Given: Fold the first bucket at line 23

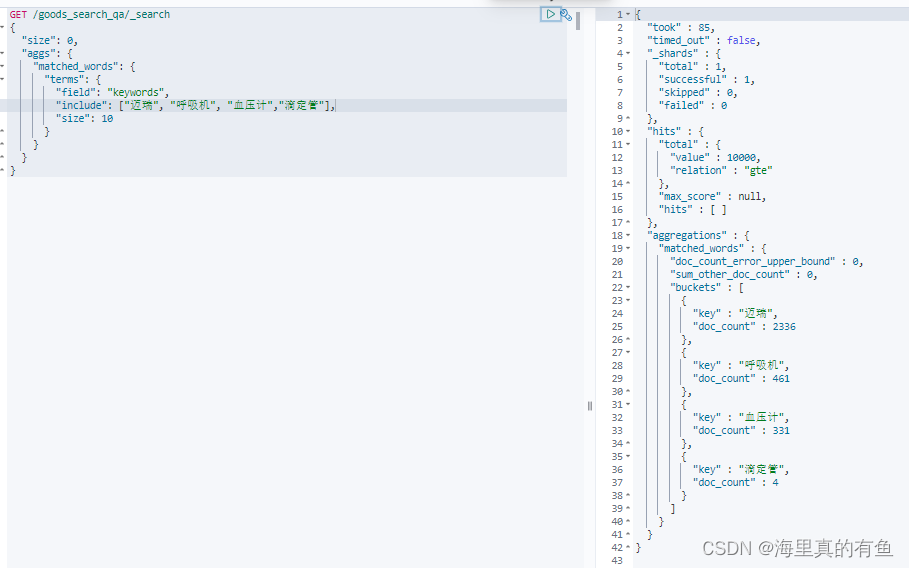Looking at the screenshot, I should coord(628,300).
